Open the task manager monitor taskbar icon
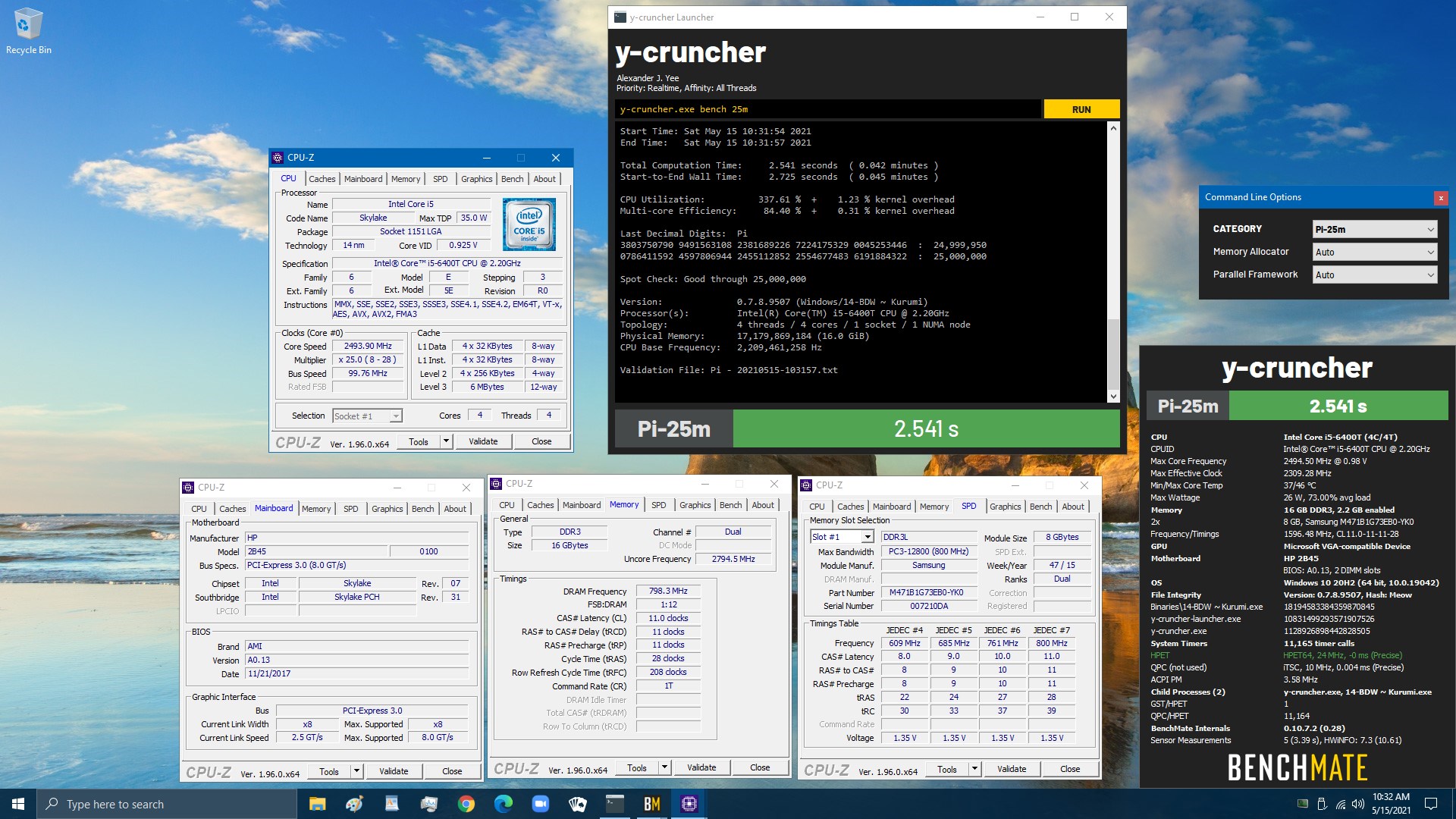Screen dimensions: 1456x819 (428, 804)
